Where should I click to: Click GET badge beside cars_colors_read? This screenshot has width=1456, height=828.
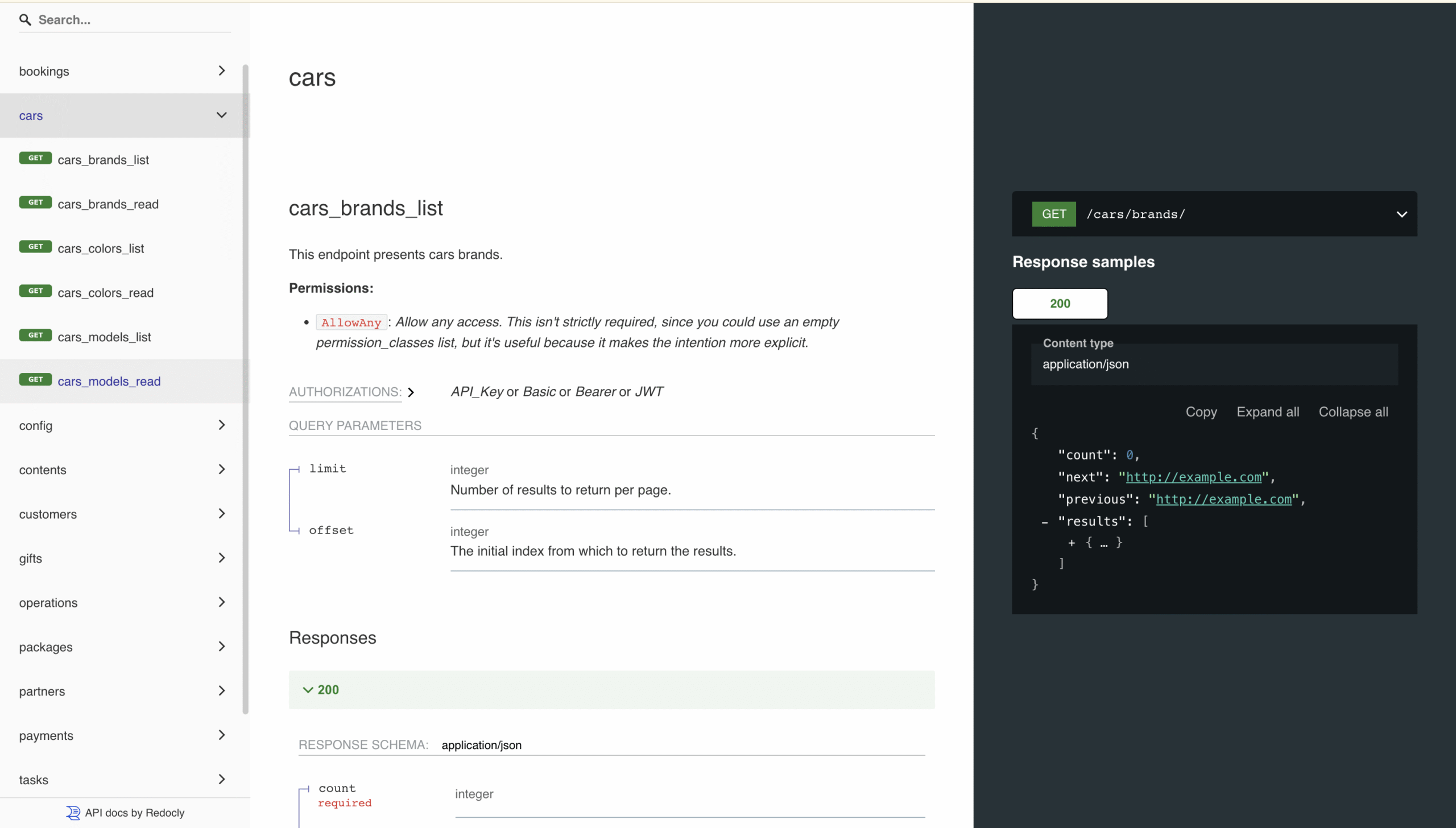pyautogui.click(x=35, y=291)
